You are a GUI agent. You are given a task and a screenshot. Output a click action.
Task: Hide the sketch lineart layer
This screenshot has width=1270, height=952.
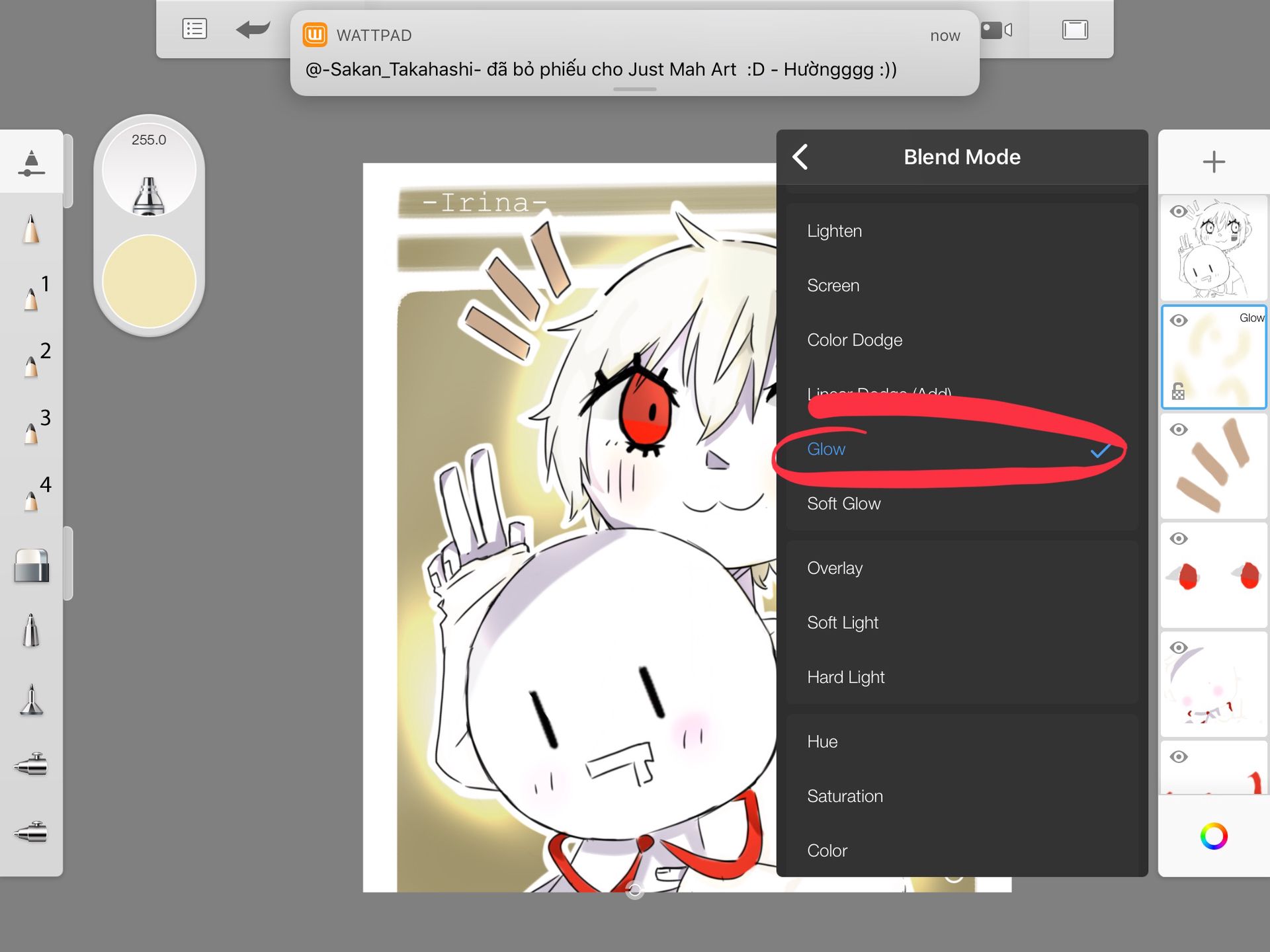pyautogui.click(x=1179, y=212)
